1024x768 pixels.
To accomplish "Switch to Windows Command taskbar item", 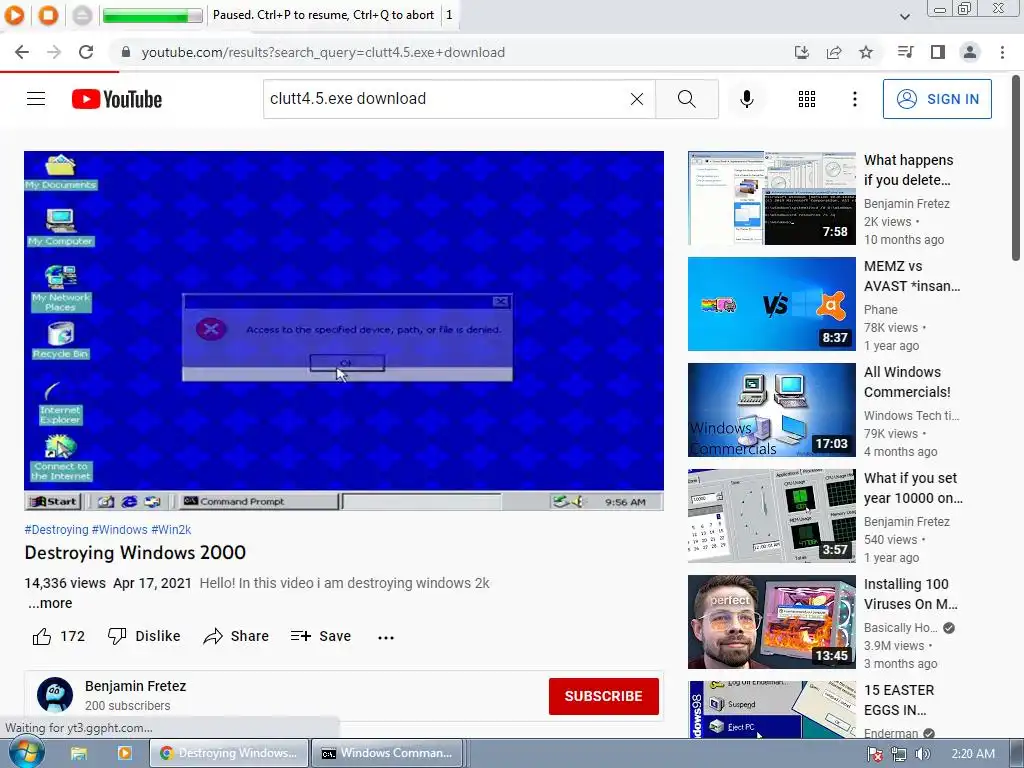I will click(x=387, y=753).
